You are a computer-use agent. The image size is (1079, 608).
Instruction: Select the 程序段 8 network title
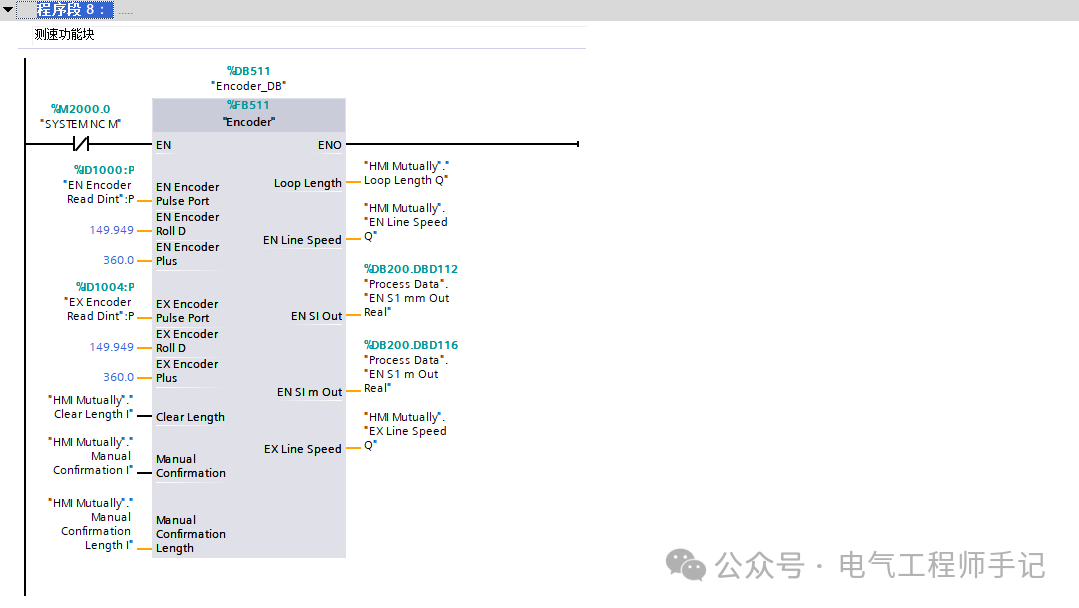pyautogui.click(x=70, y=10)
